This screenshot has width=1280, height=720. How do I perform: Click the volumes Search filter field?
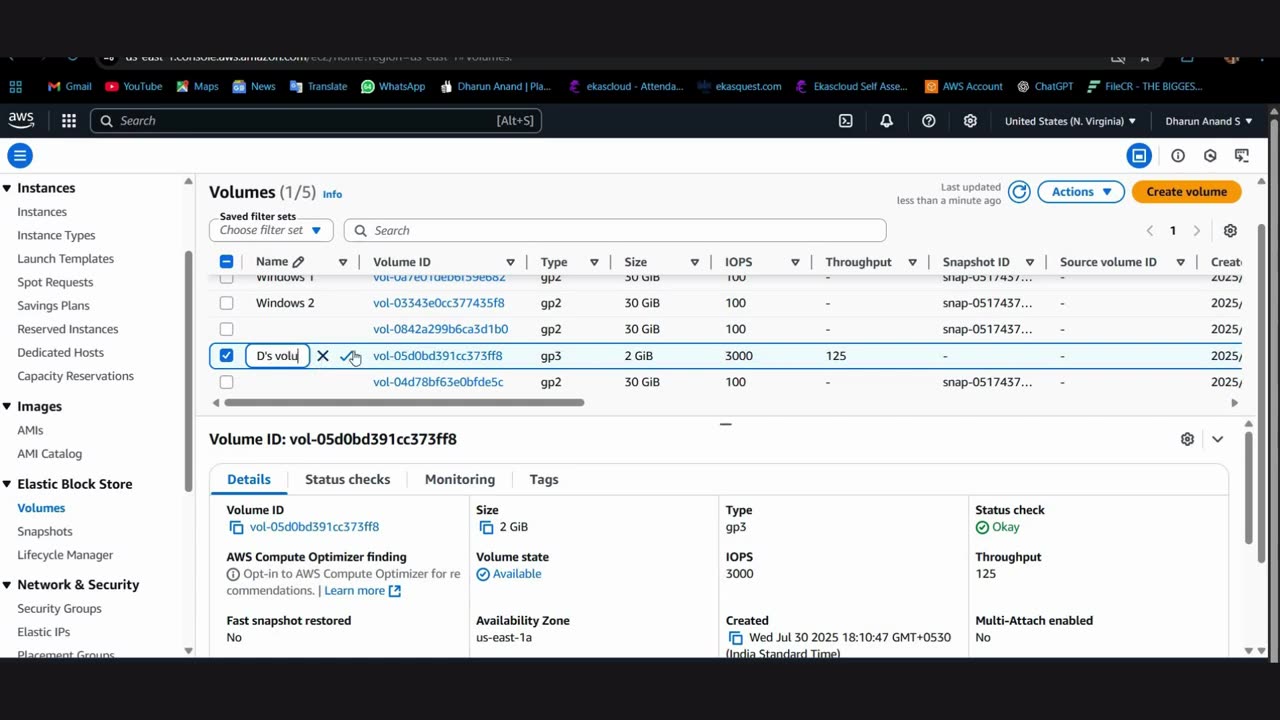(615, 230)
